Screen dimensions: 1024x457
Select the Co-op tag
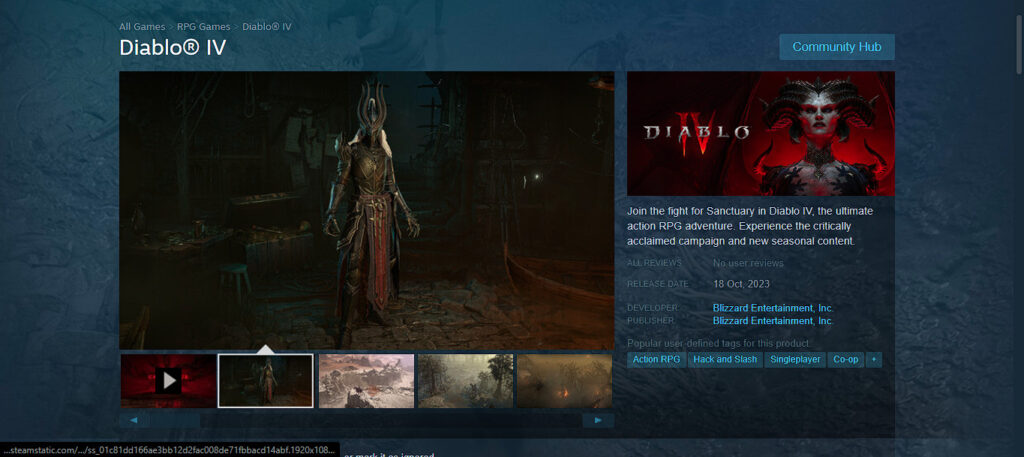(846, 360)
